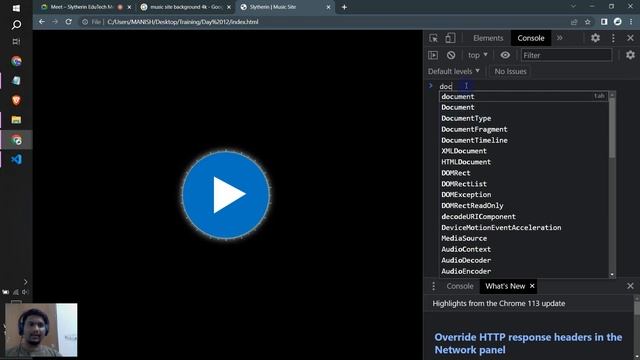Open Visual Studio Code from taskbar

pos(16,159)
